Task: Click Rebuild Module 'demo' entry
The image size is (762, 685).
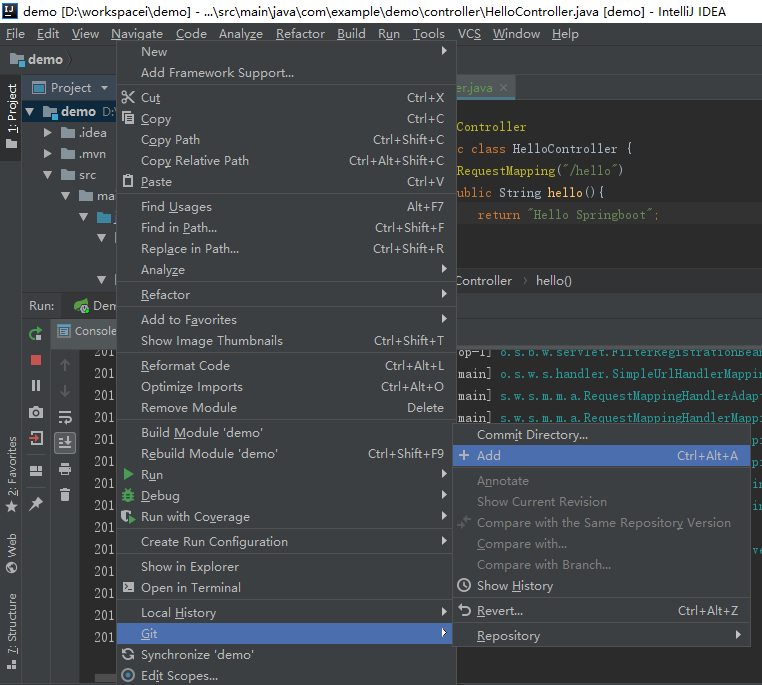Action: point(286,454)
